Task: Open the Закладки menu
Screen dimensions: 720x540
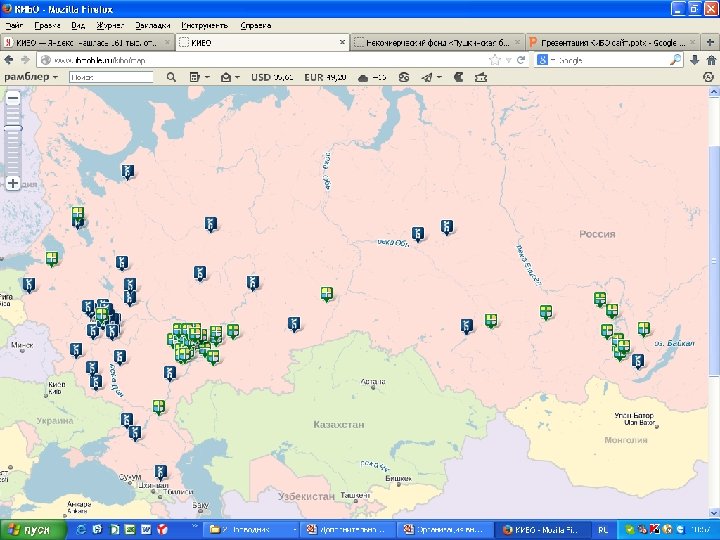Action: (x=152, y=26)
